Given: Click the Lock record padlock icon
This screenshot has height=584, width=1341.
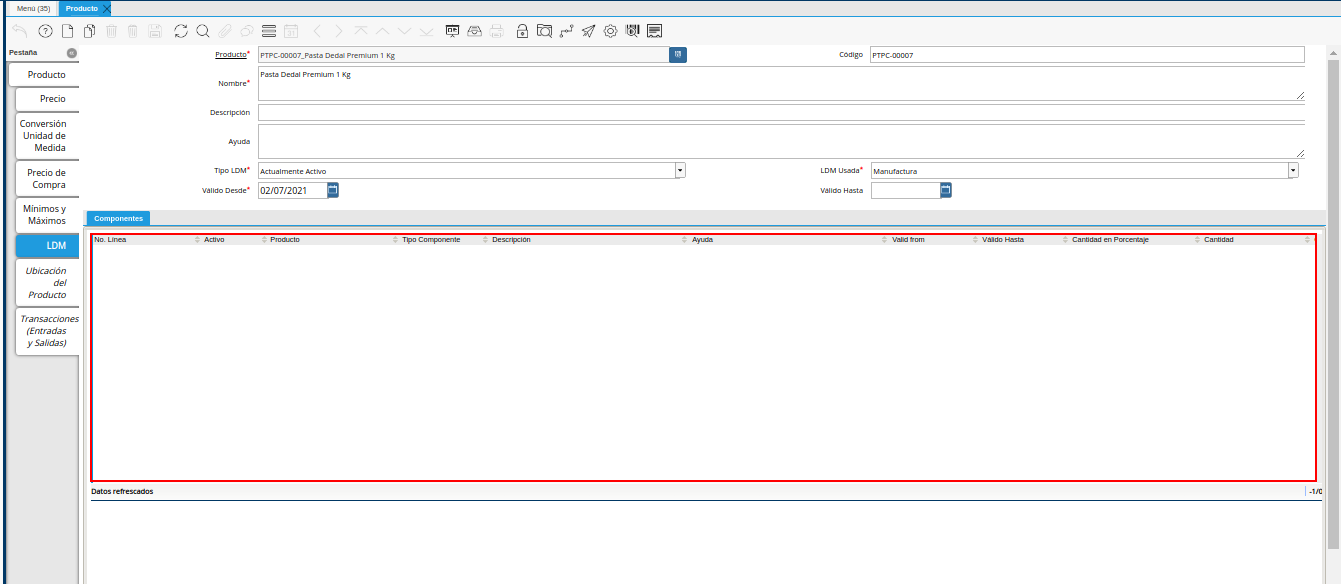Looking at the screenshot, I should [522, 31].
